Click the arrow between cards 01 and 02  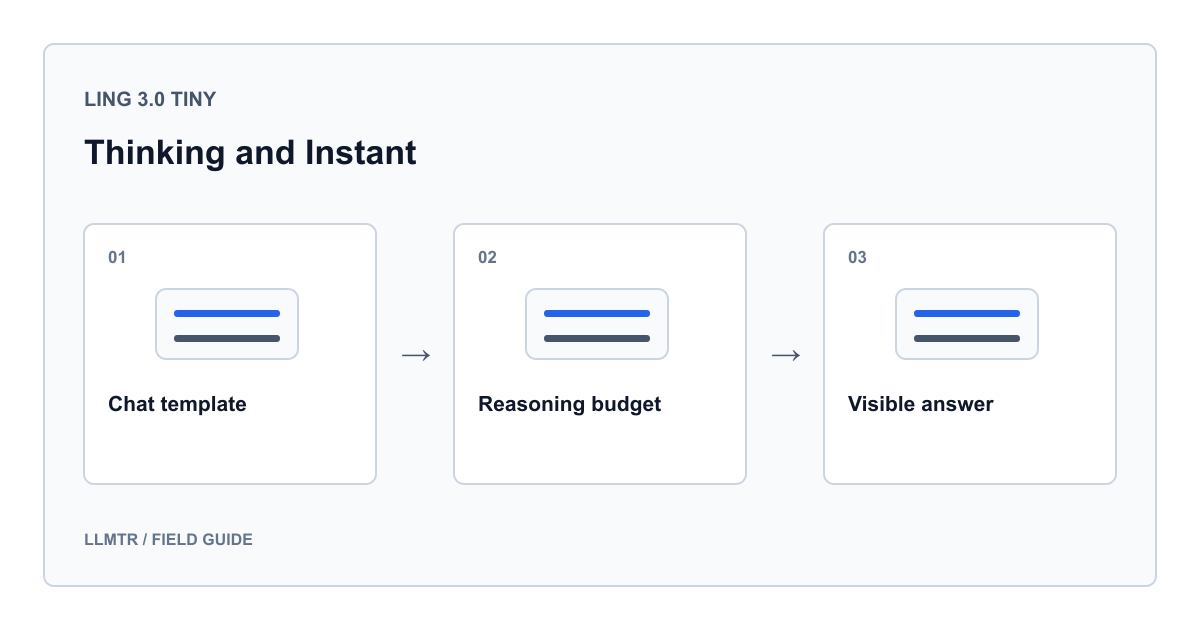[415, 355]
